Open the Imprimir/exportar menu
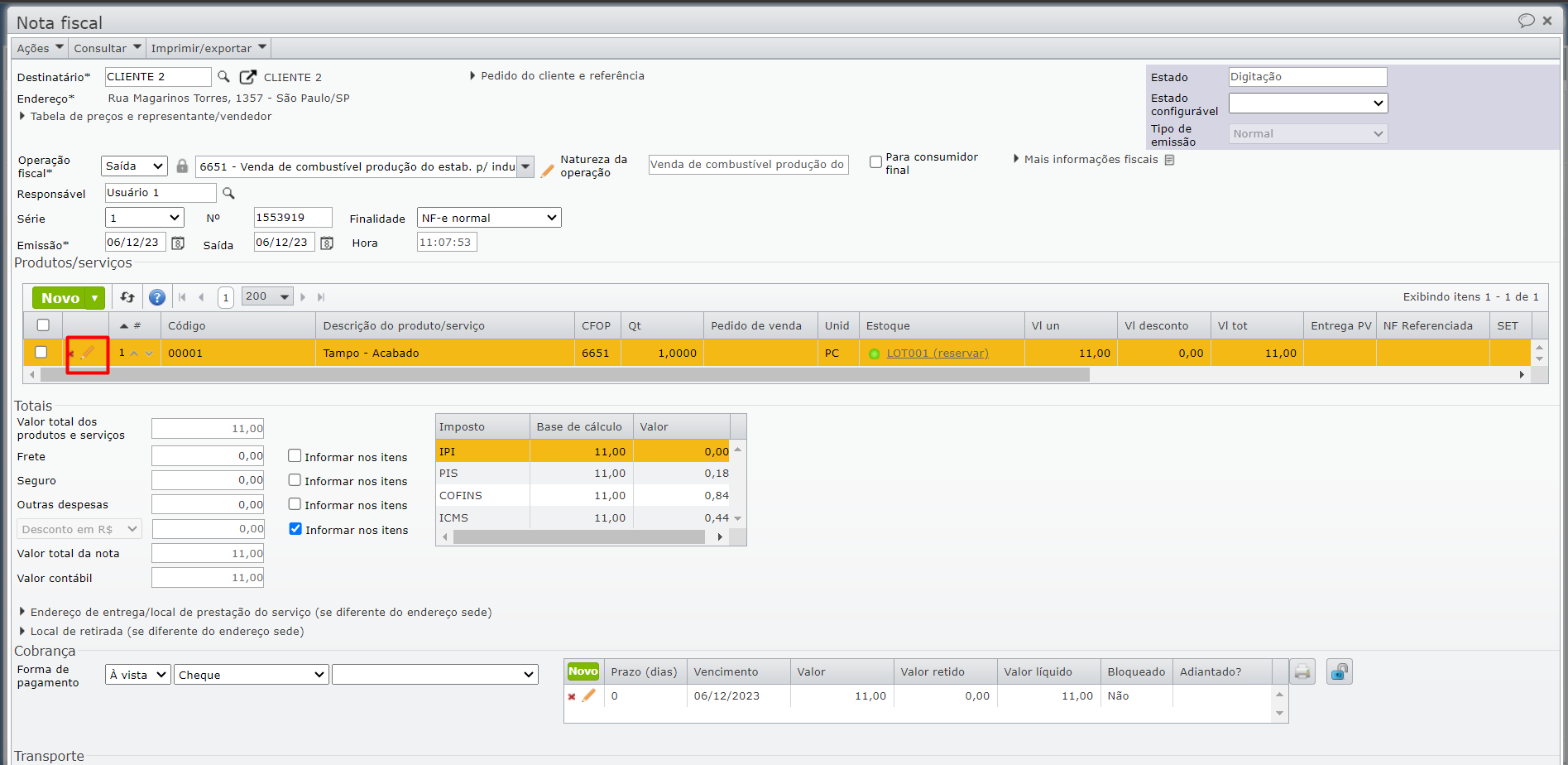Screen dimensions: 1568x765 pos(209,48)
